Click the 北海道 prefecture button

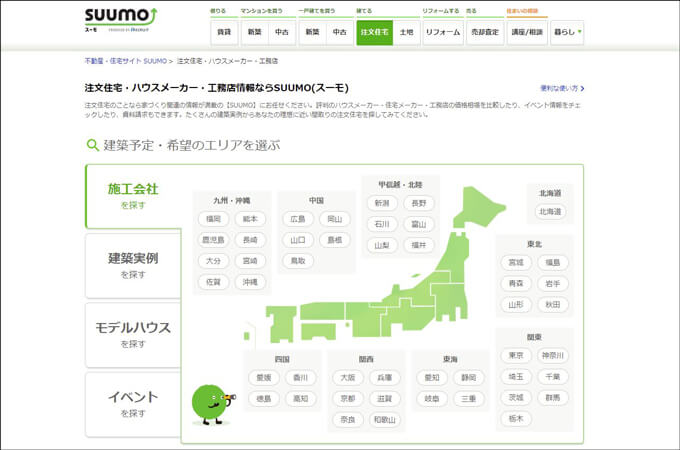[550, 212]
